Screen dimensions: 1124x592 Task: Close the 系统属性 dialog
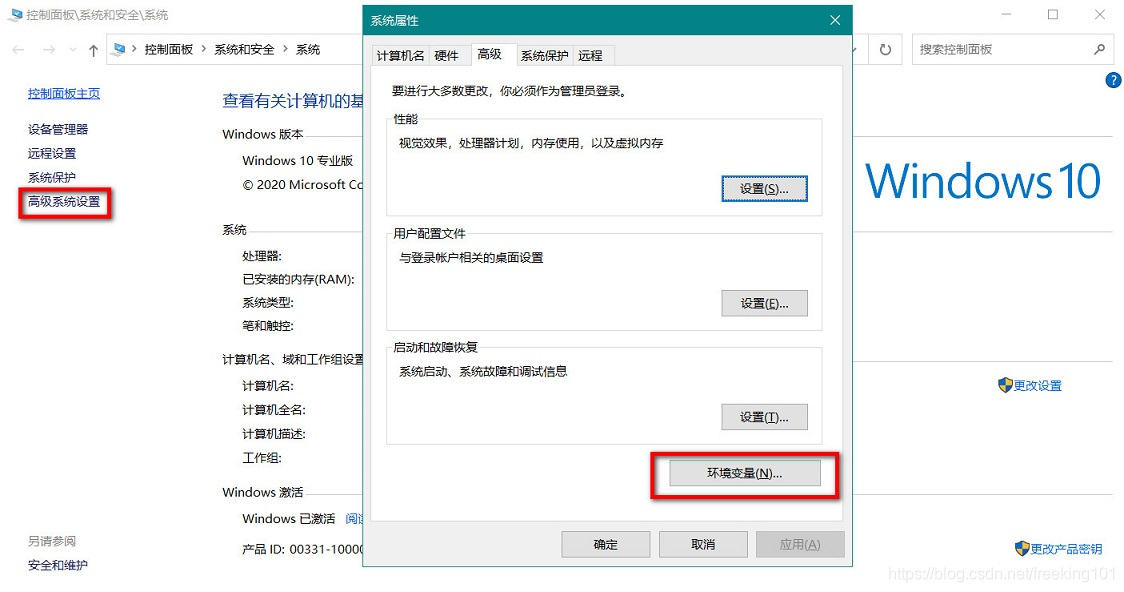(x=835, y=20)
